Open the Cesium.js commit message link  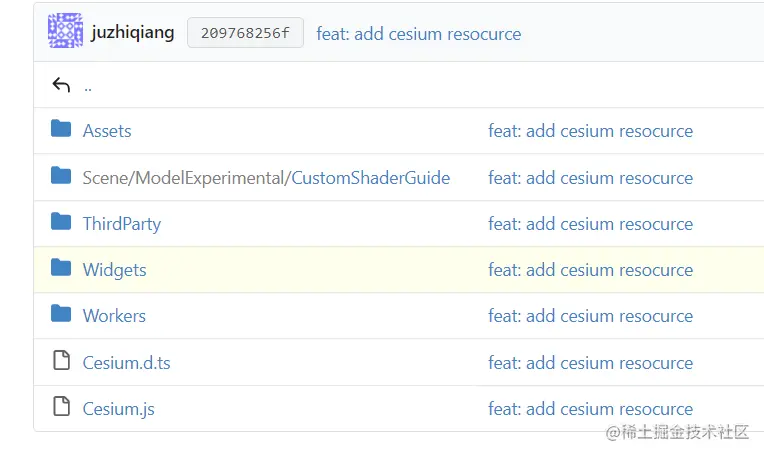(590, 409)
